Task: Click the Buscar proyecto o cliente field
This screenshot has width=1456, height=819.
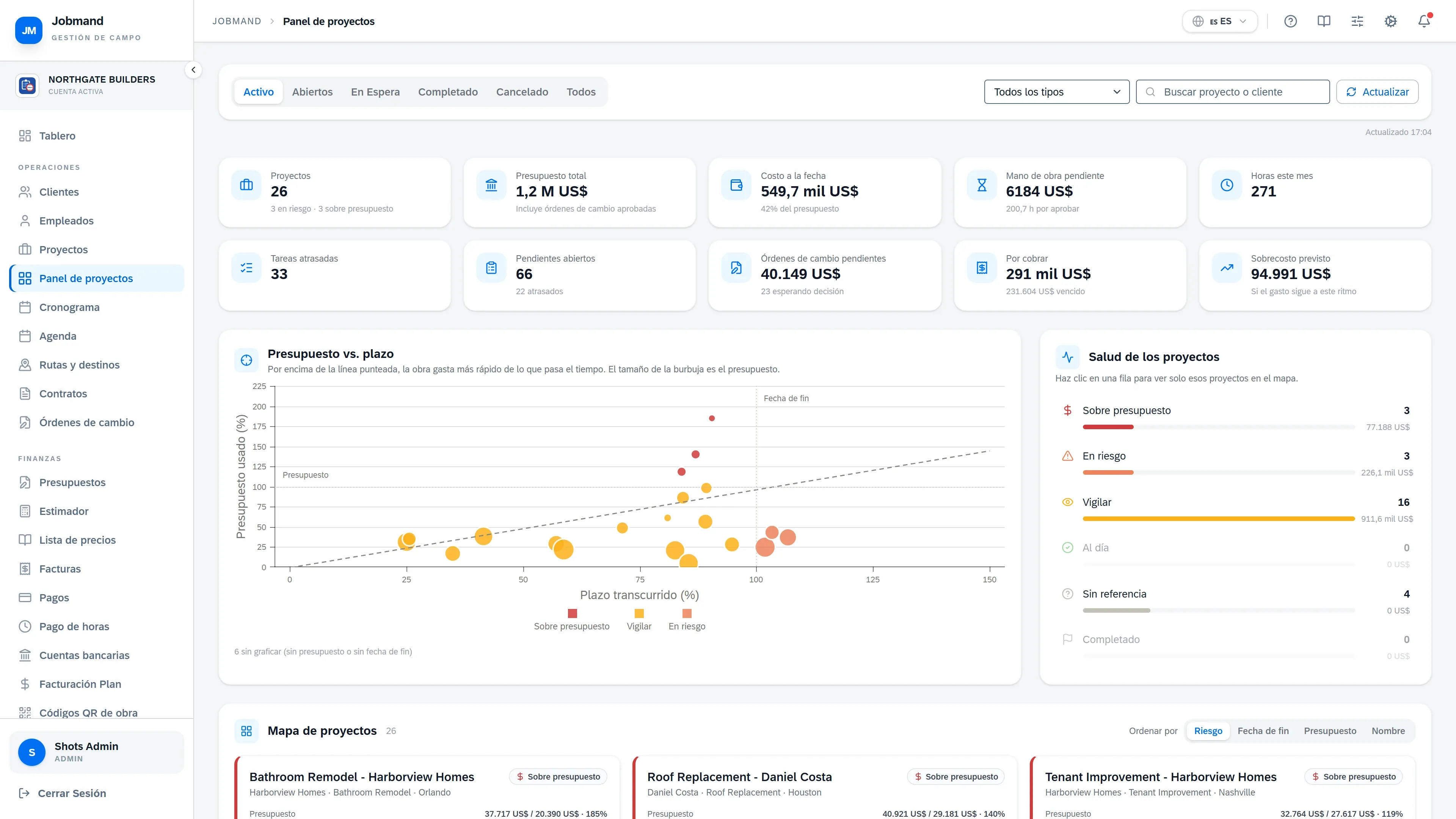Action: point(1232,91)
